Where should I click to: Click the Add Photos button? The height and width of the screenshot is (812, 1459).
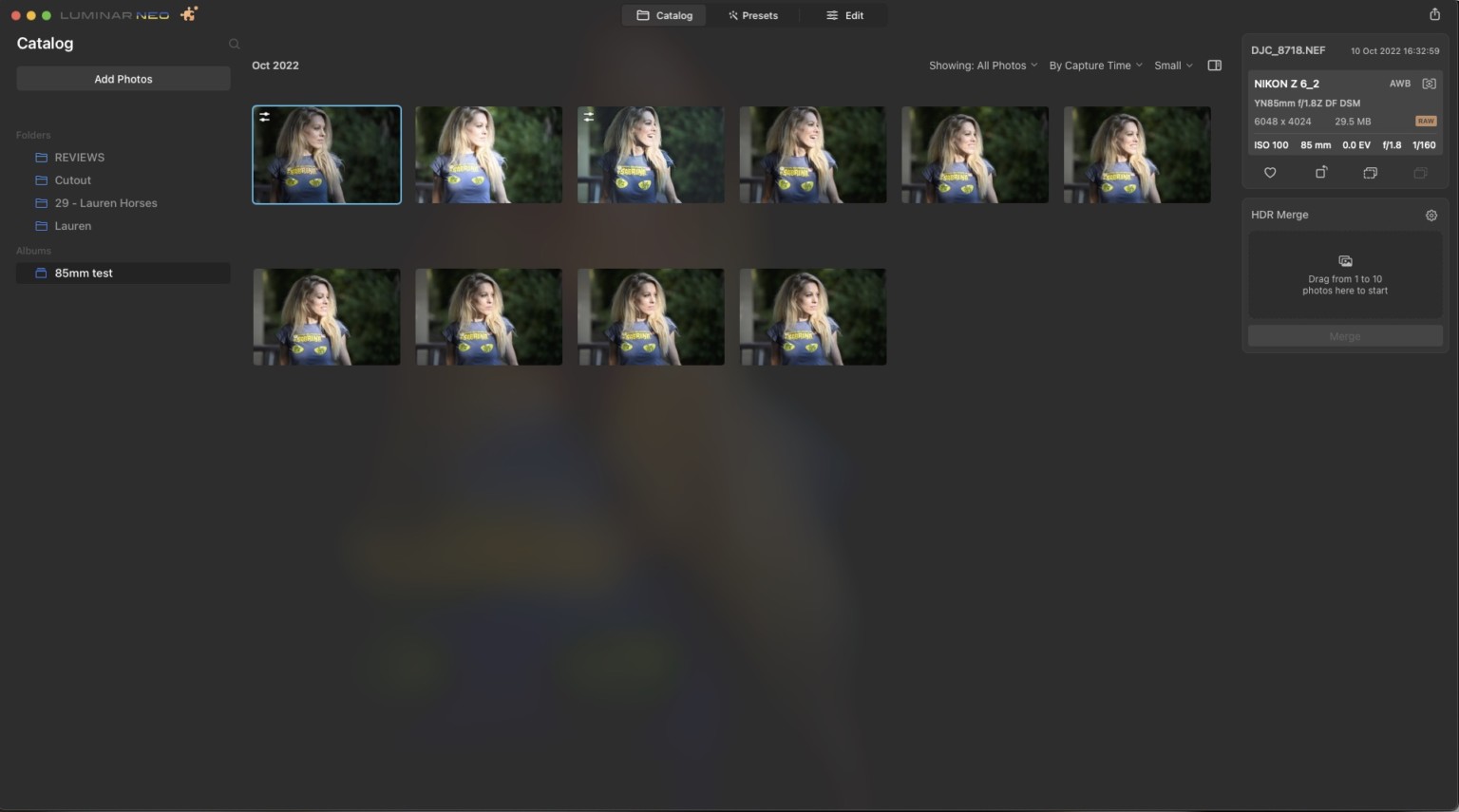pos(123,79)
